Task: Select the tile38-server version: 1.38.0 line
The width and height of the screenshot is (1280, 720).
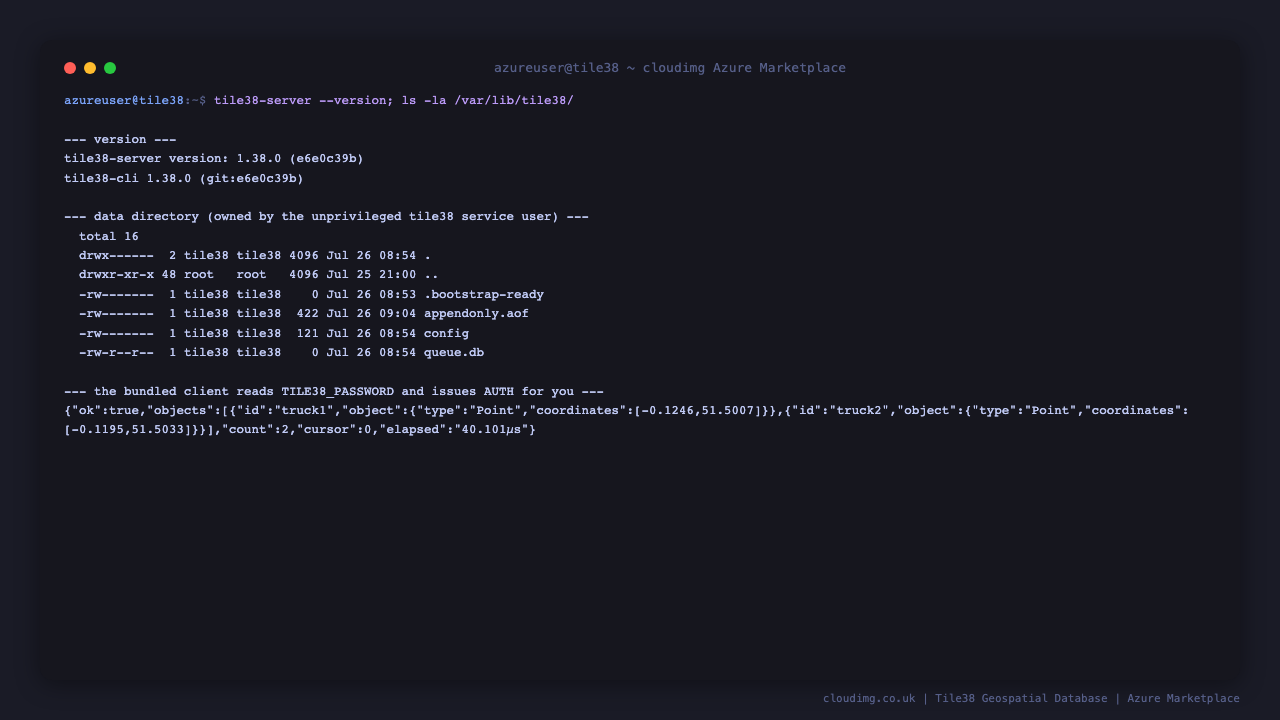Action: click(214, 159)
